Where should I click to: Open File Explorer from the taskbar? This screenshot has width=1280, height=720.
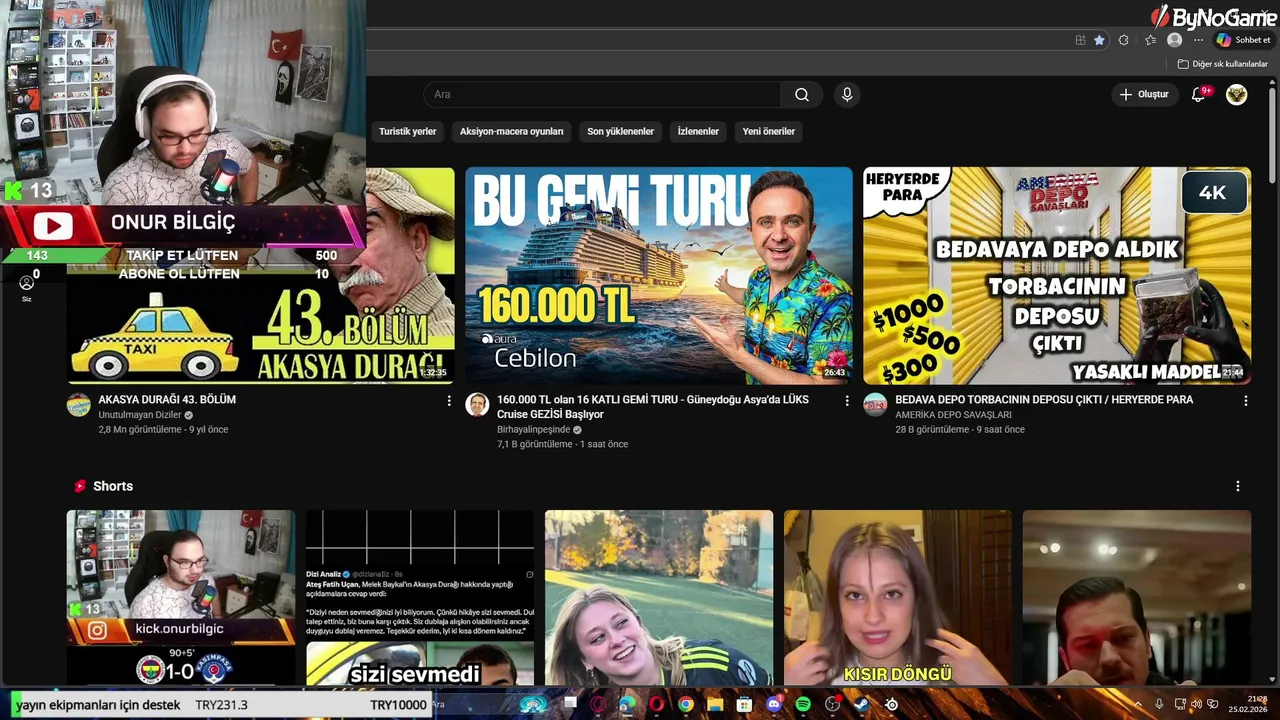[715, 705]
